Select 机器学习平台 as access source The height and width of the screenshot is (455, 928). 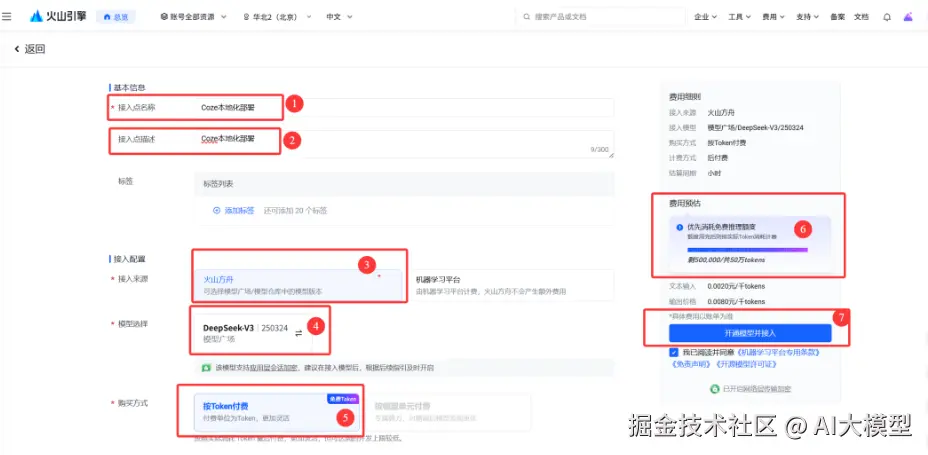click(x=513, y=285)
